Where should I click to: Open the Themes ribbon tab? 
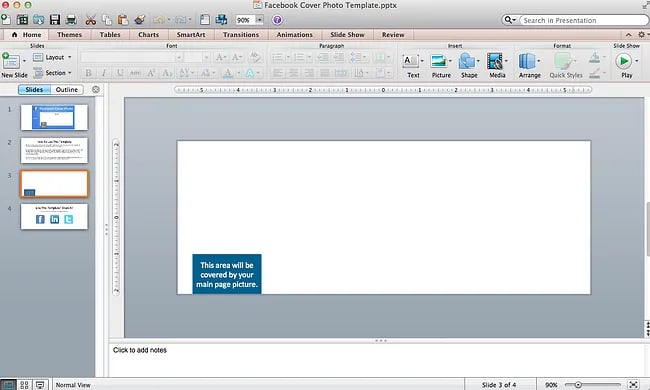(x=69, y=35)
